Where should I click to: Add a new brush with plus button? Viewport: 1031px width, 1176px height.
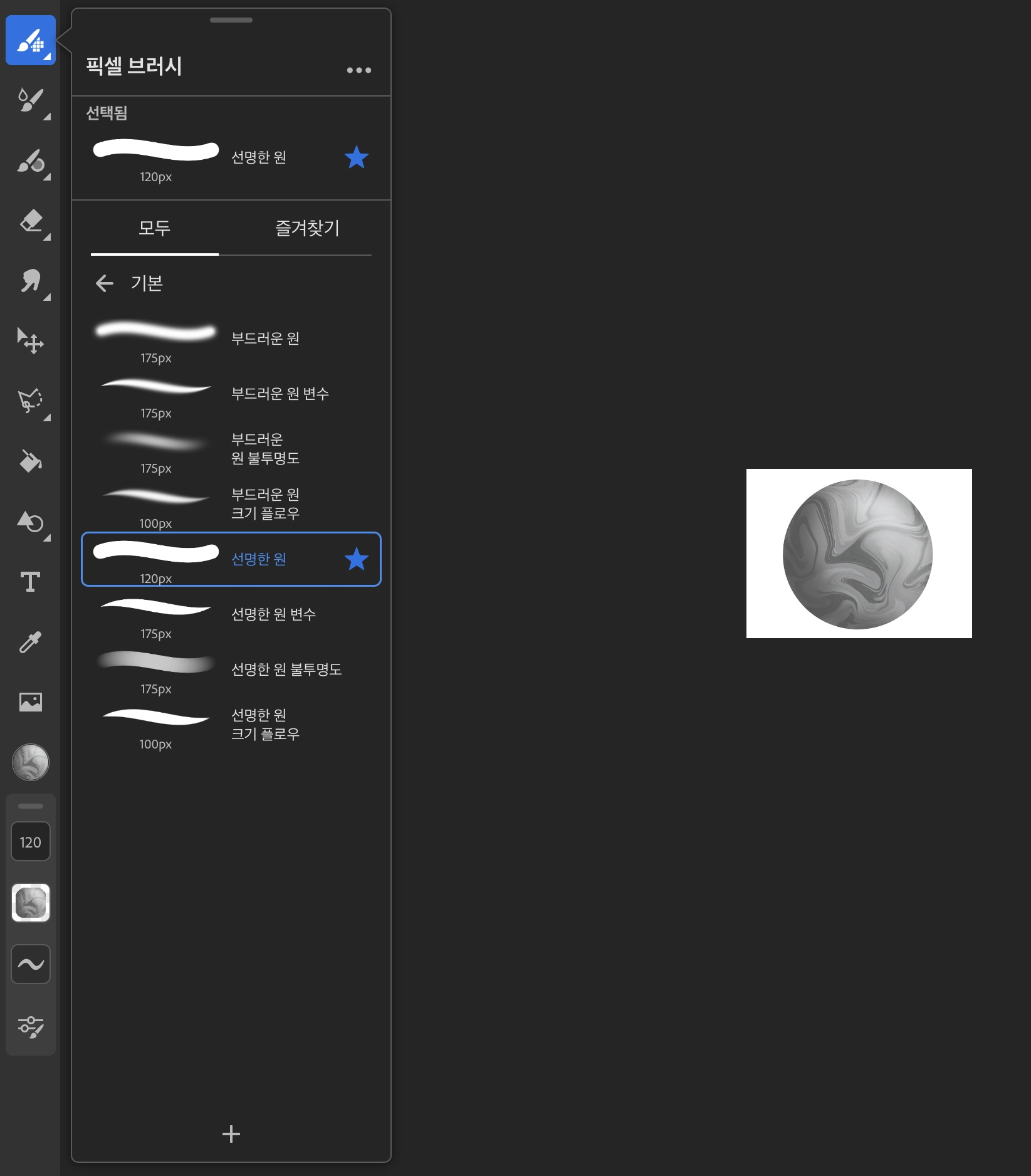tap(231, 1133)
